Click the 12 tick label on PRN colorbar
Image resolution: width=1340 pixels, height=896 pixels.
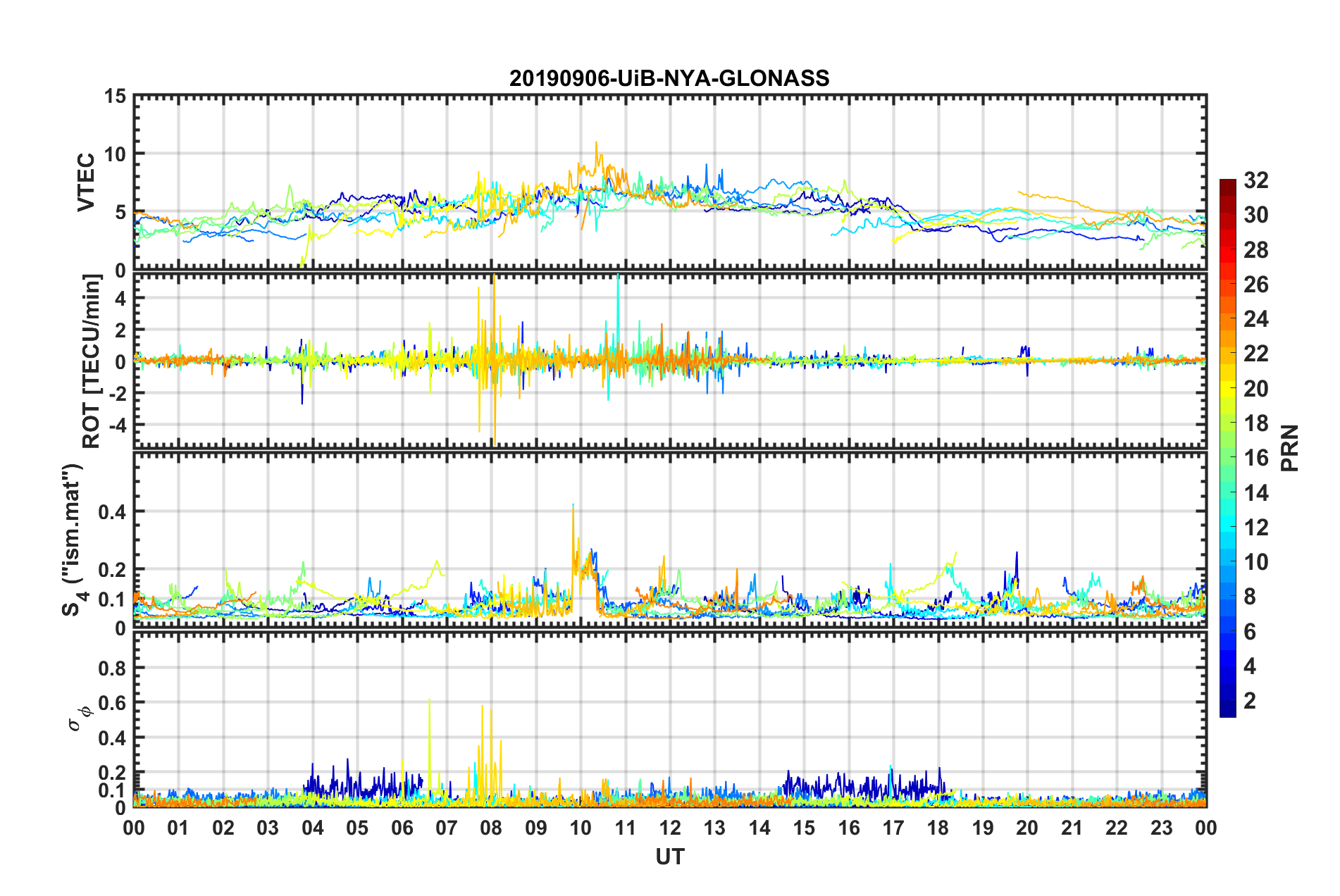[1255, 527]
